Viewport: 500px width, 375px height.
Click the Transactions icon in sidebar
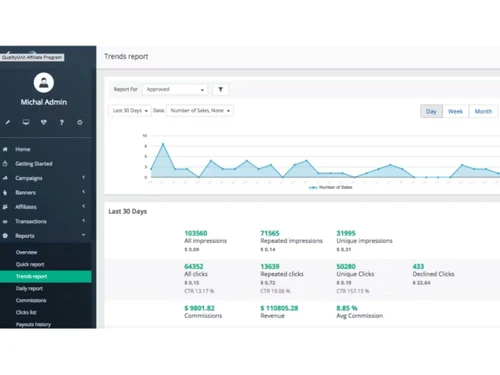5,221
